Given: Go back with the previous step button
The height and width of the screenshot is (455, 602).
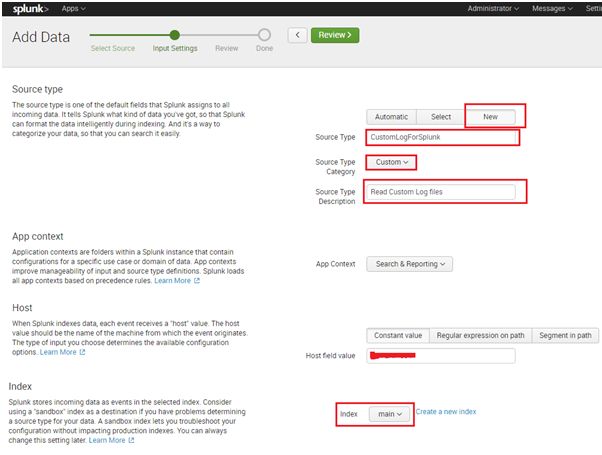Looking at the screenshot, I should click(x=297, y=35).
